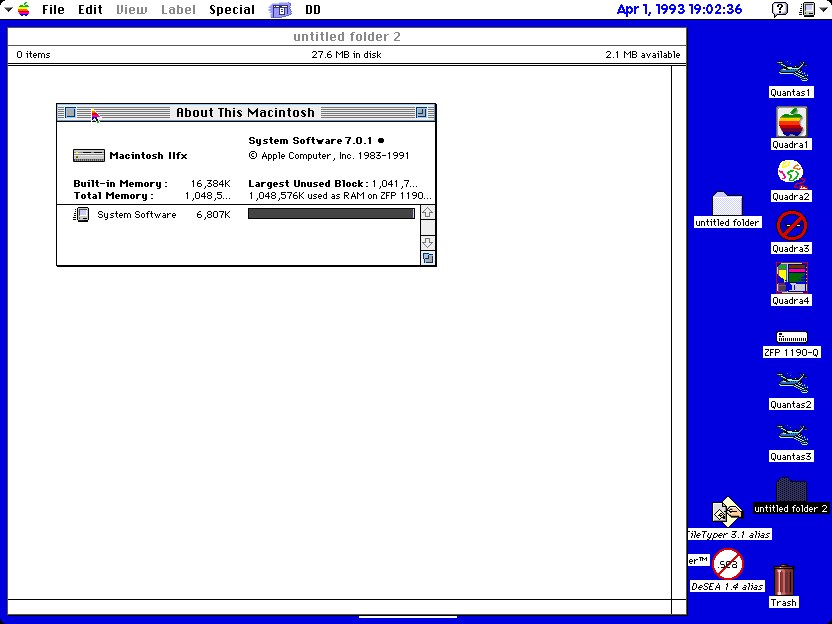Click the untitled folder 2 window title
The width and height of the screenshot is (832, 624).
[x=347, y=37]
